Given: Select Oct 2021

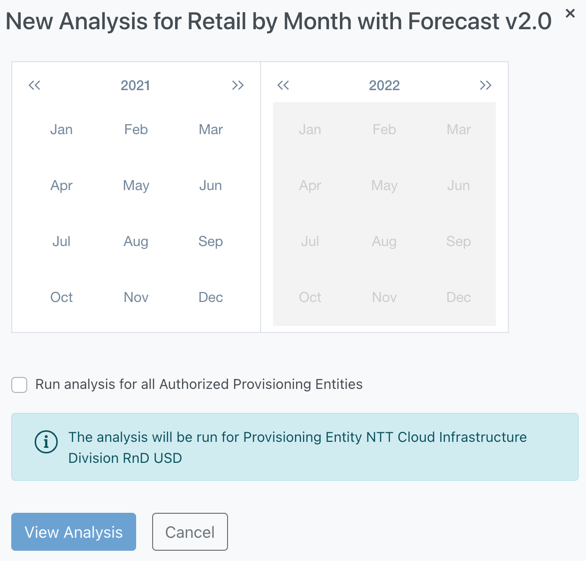Looking at the screenshot, I should (x=61, y=297).
